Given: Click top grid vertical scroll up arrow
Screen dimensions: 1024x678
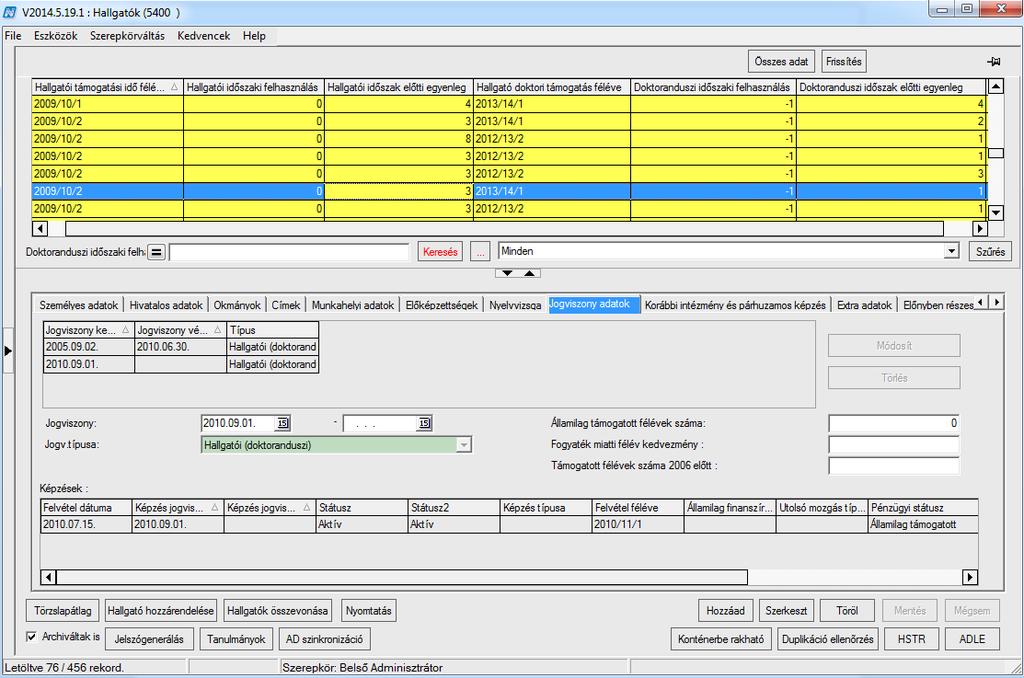Looking at the screenshot, I should [996, 86].
